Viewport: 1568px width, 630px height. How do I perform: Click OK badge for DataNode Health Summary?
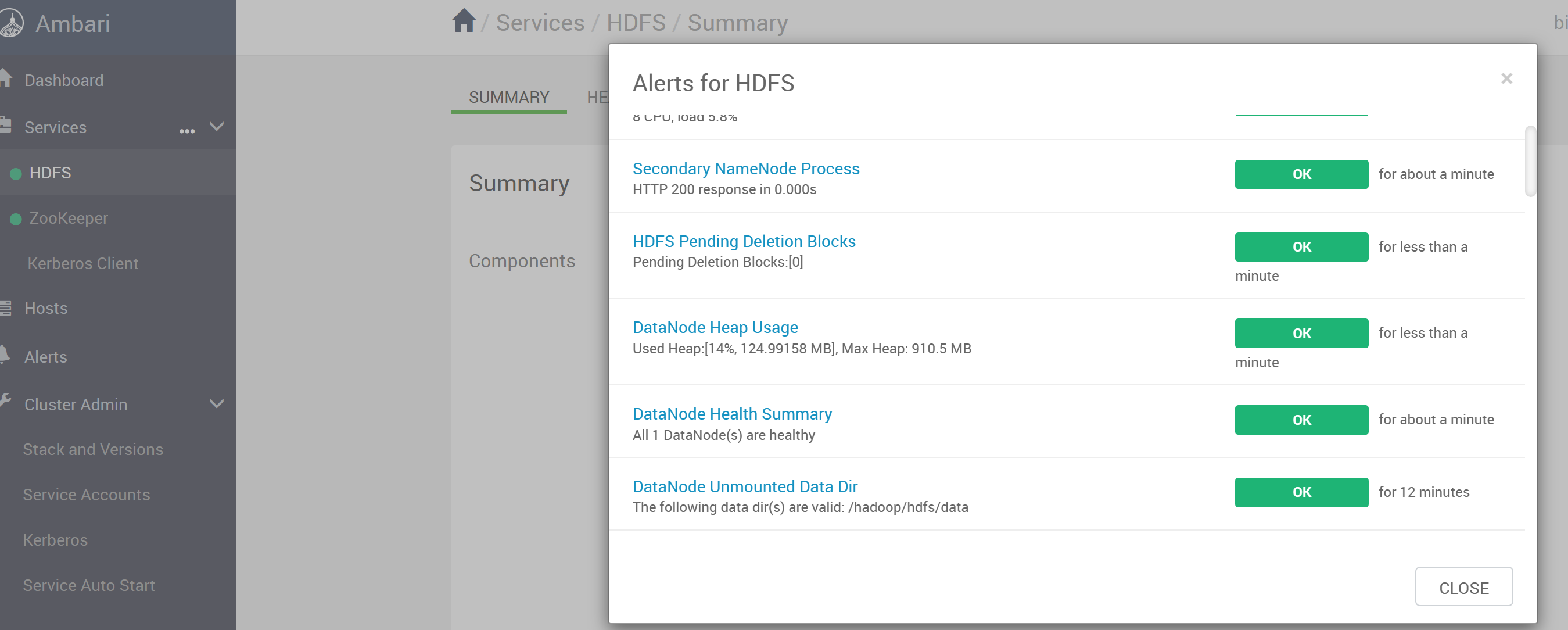pos(1301,420)
